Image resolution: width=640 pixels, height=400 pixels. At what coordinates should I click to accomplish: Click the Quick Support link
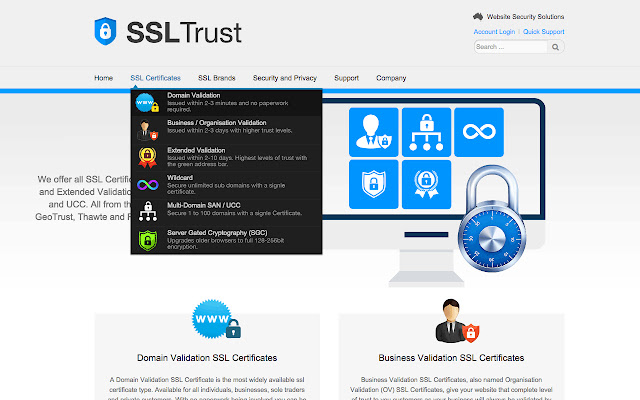pos(544,32)
